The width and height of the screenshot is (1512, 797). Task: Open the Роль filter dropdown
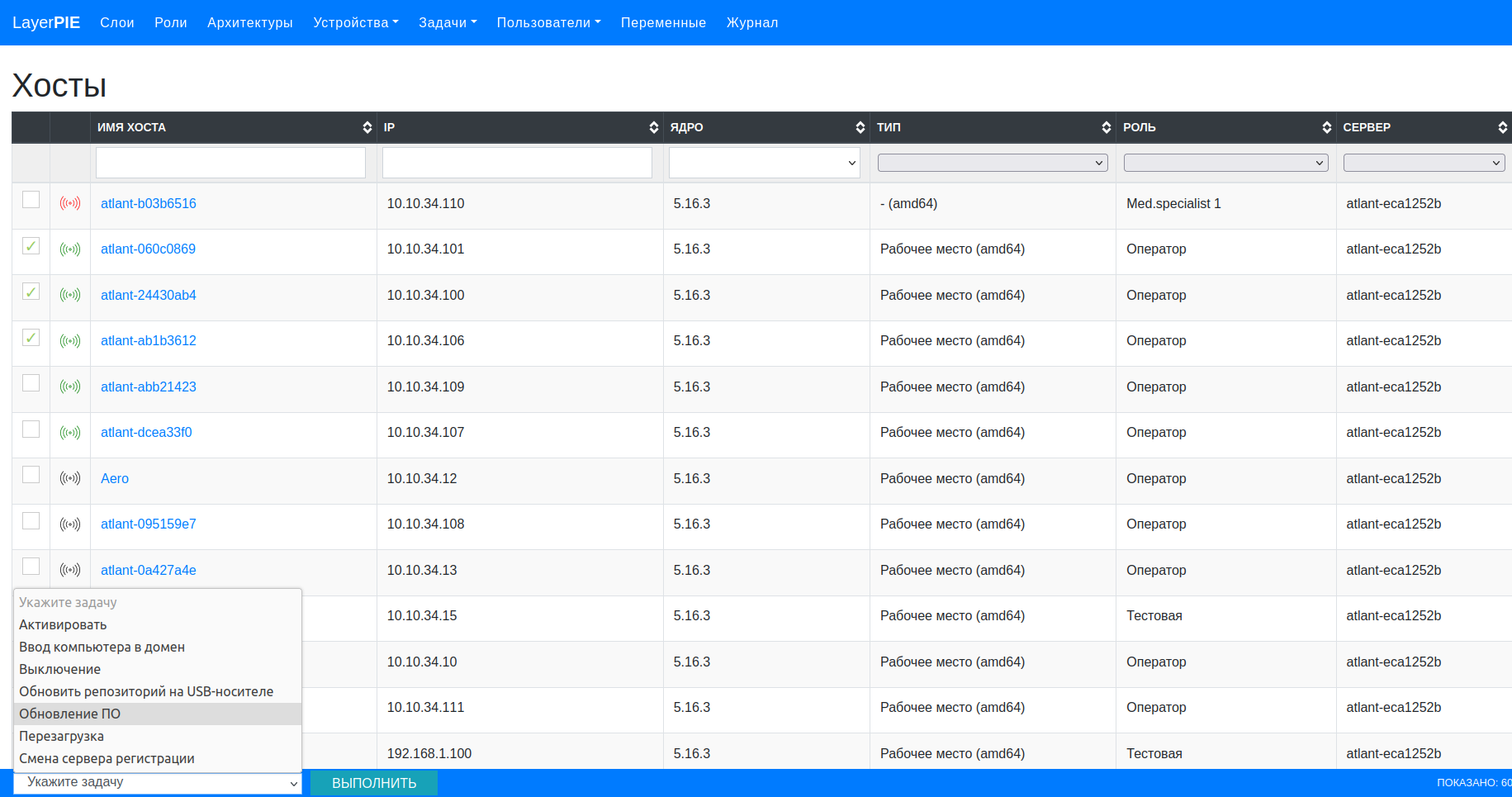(x=1225, y=163)
